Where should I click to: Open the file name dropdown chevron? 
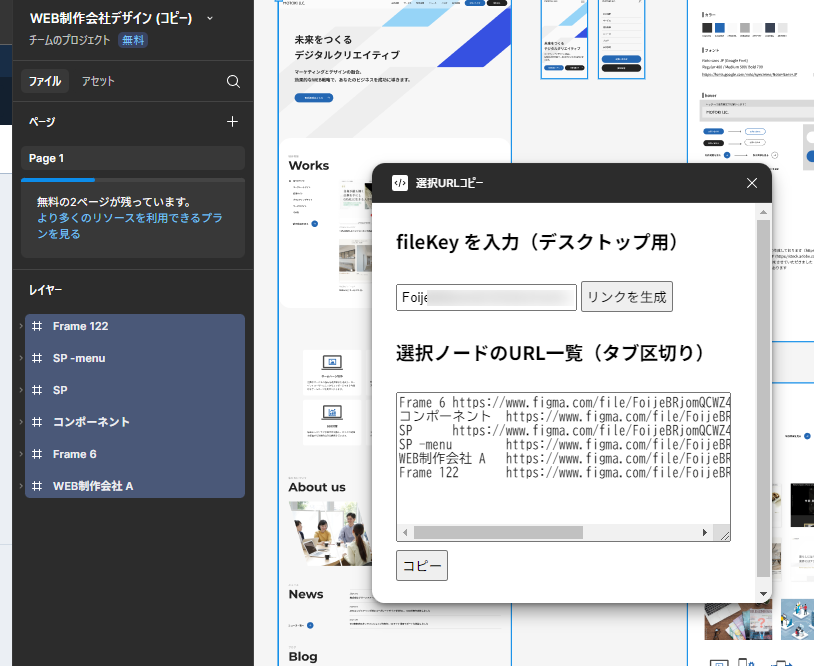click(x=209, y=19)
